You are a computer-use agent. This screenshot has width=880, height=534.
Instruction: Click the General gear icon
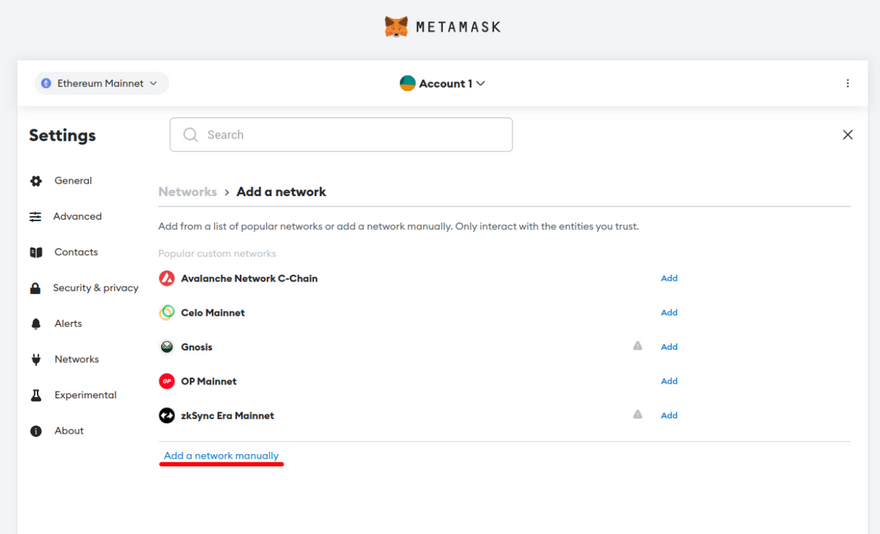pos(36,181)
